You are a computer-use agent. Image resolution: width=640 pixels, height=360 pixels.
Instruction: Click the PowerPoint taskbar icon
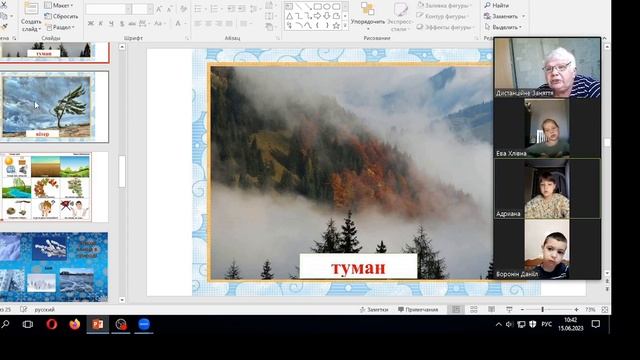pyautogui.click(x=98, y=324)
